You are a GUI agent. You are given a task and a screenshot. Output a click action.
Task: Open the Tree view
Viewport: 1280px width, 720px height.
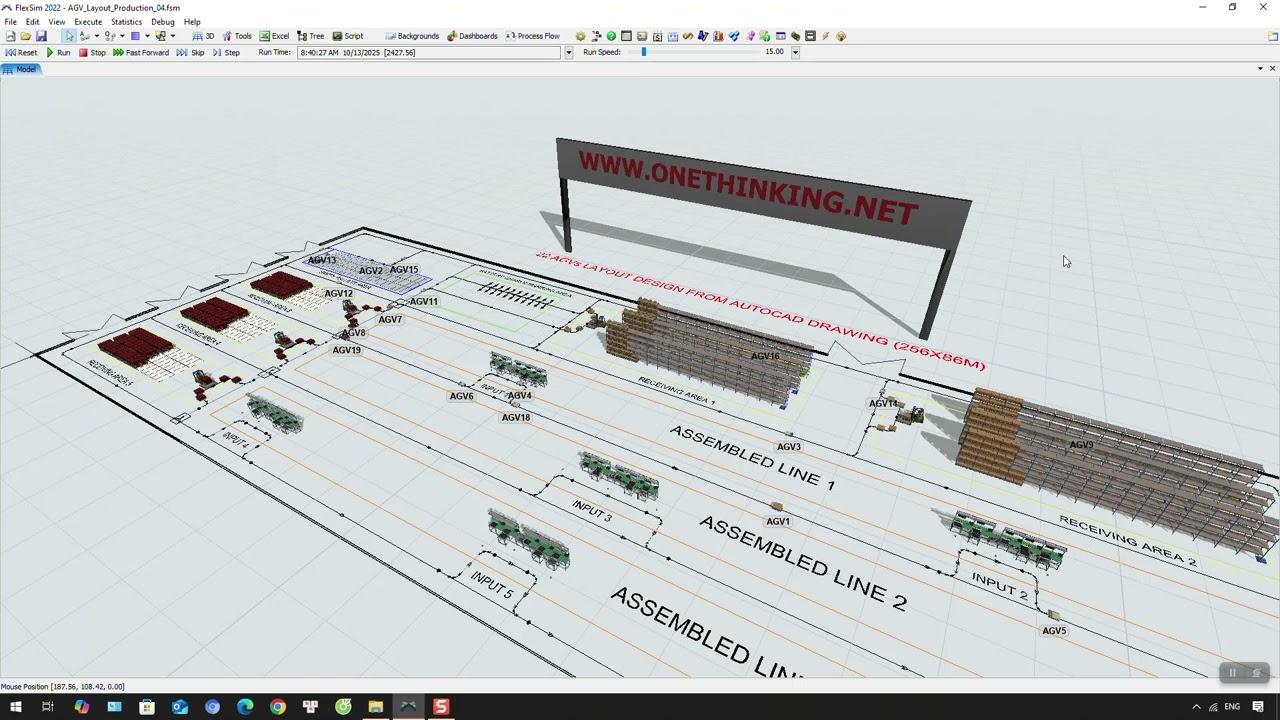coord(310,36)
